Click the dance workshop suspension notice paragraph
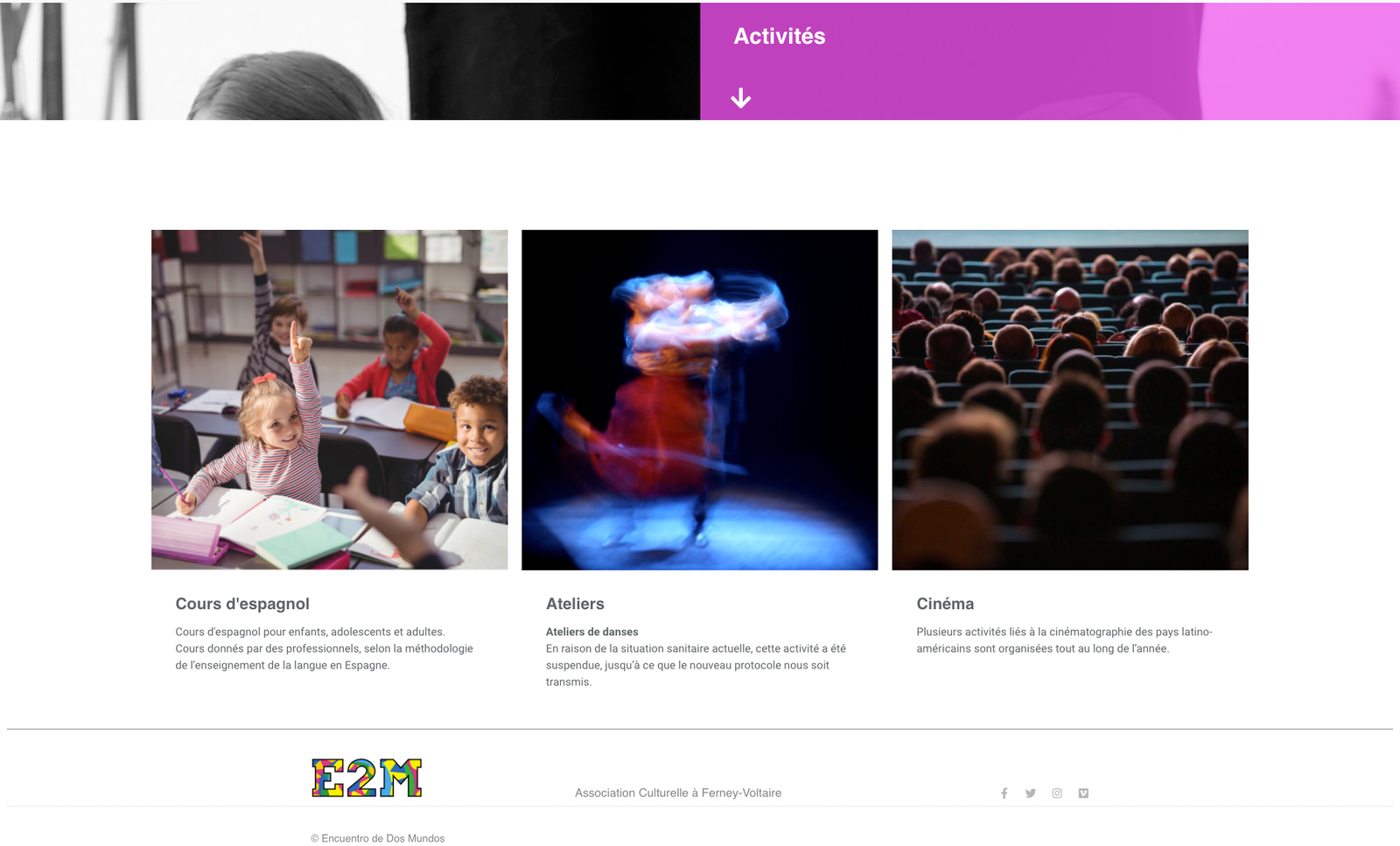 [x=696, y=665]
